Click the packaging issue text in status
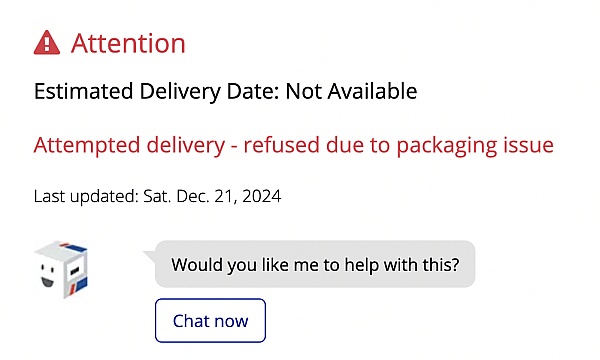 [475, 146]
